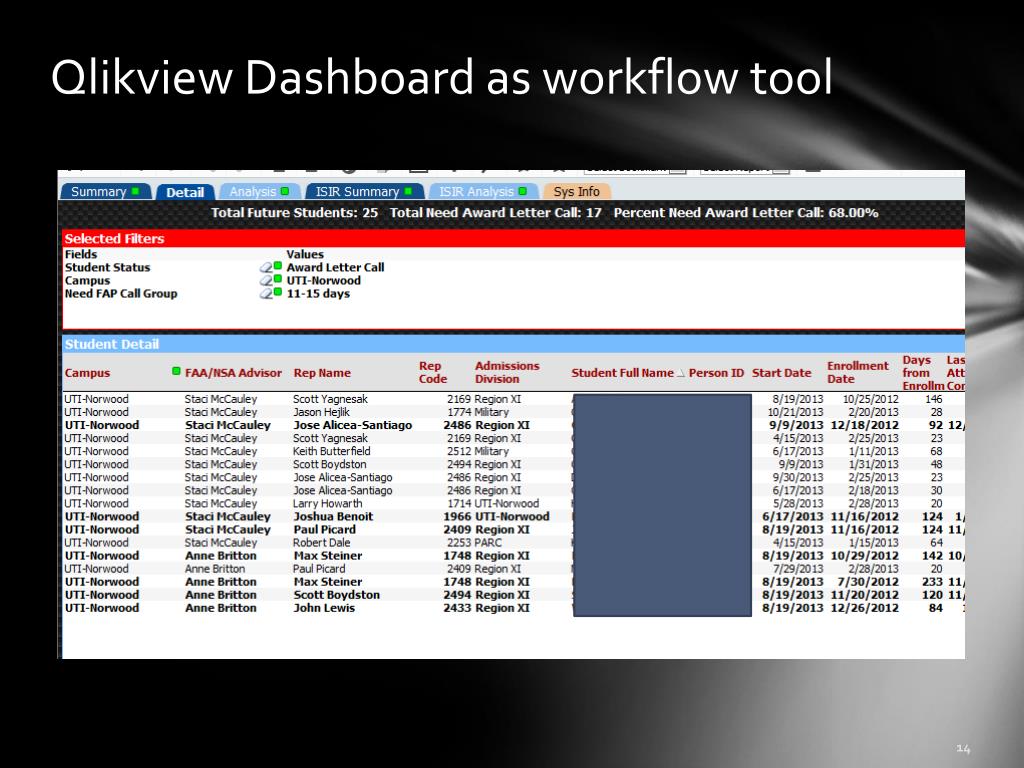Select '11-15 days' filter value
1024x768 pixels.
pyautogui.click(x=318, y=294)
